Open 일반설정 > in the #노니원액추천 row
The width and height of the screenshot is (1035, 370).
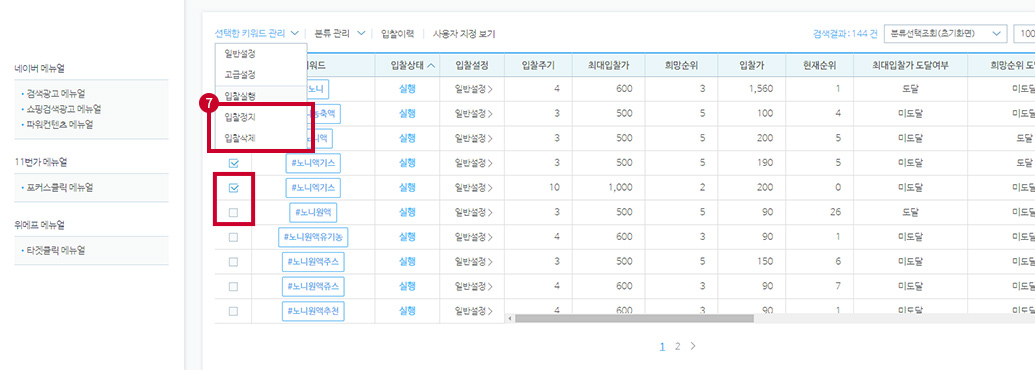point(473,311)
